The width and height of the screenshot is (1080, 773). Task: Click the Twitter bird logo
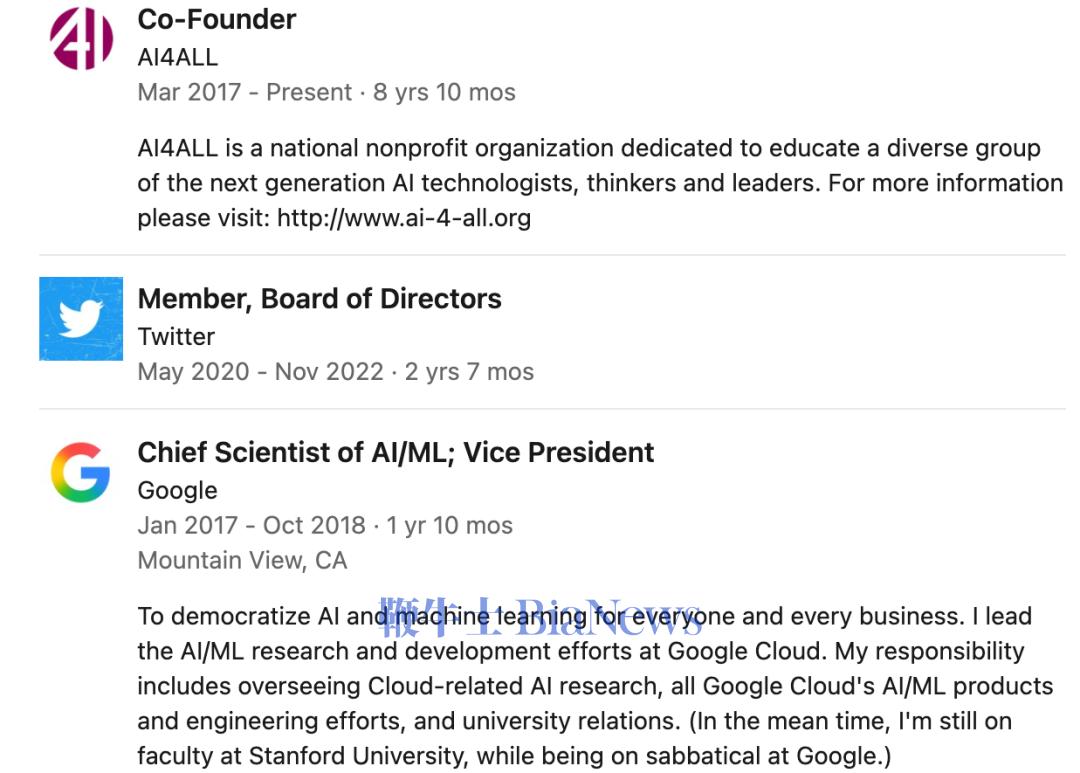[x=81, y=319]
